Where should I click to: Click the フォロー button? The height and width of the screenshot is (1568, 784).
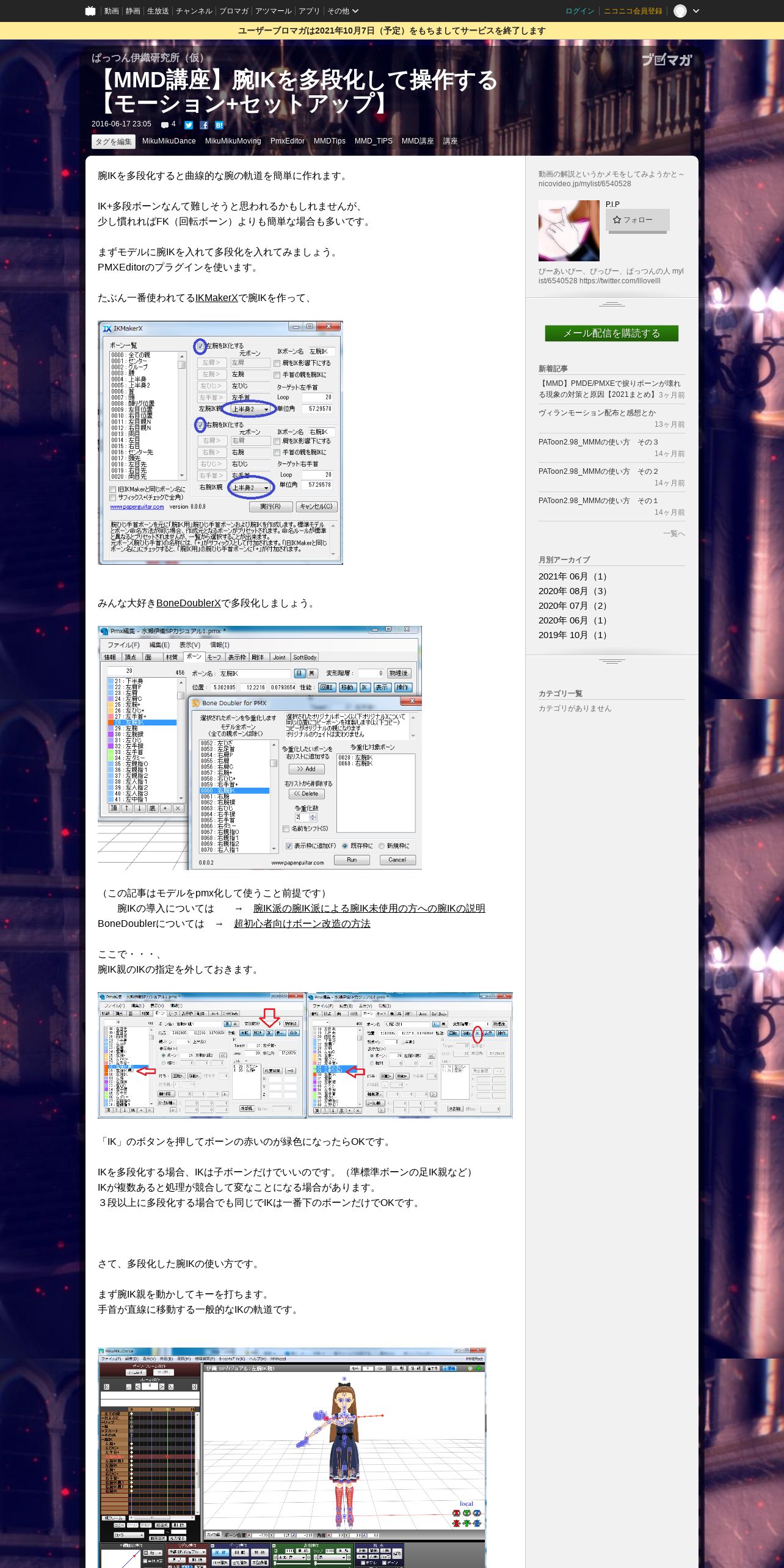pyautogui.click(x=637, y=220)
